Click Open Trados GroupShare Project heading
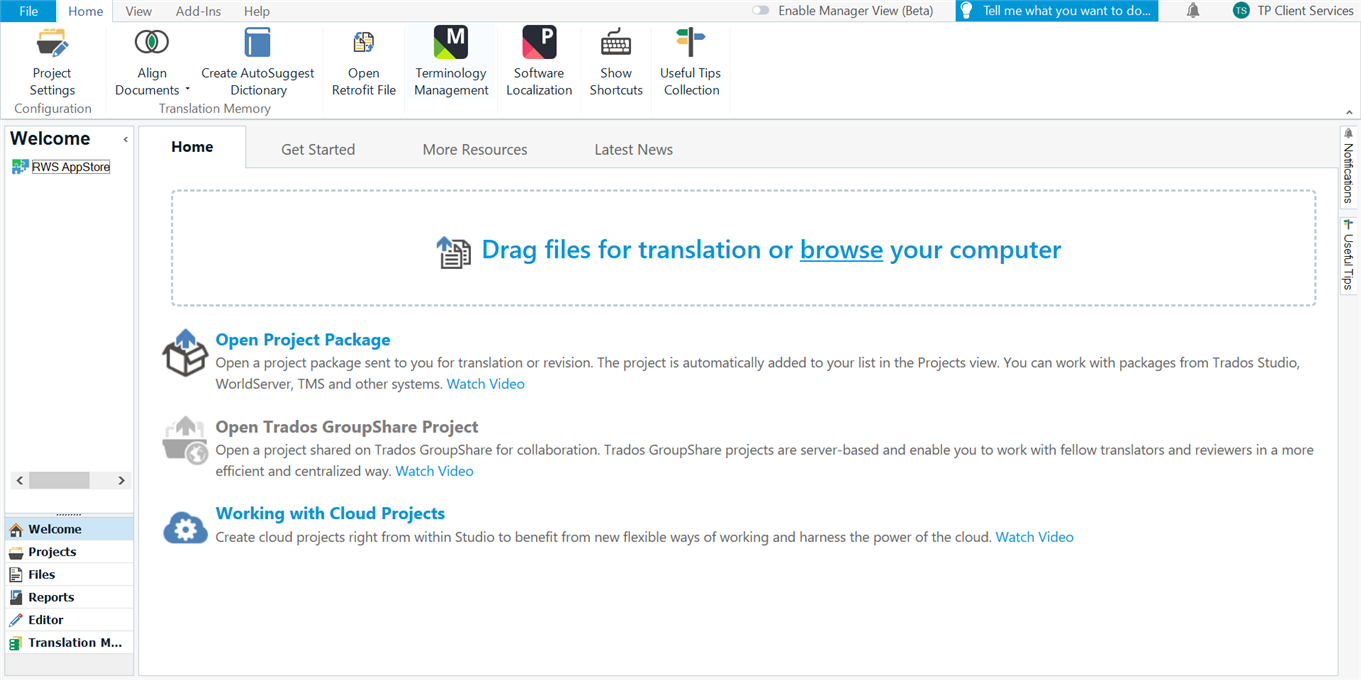 pos(347,427)
